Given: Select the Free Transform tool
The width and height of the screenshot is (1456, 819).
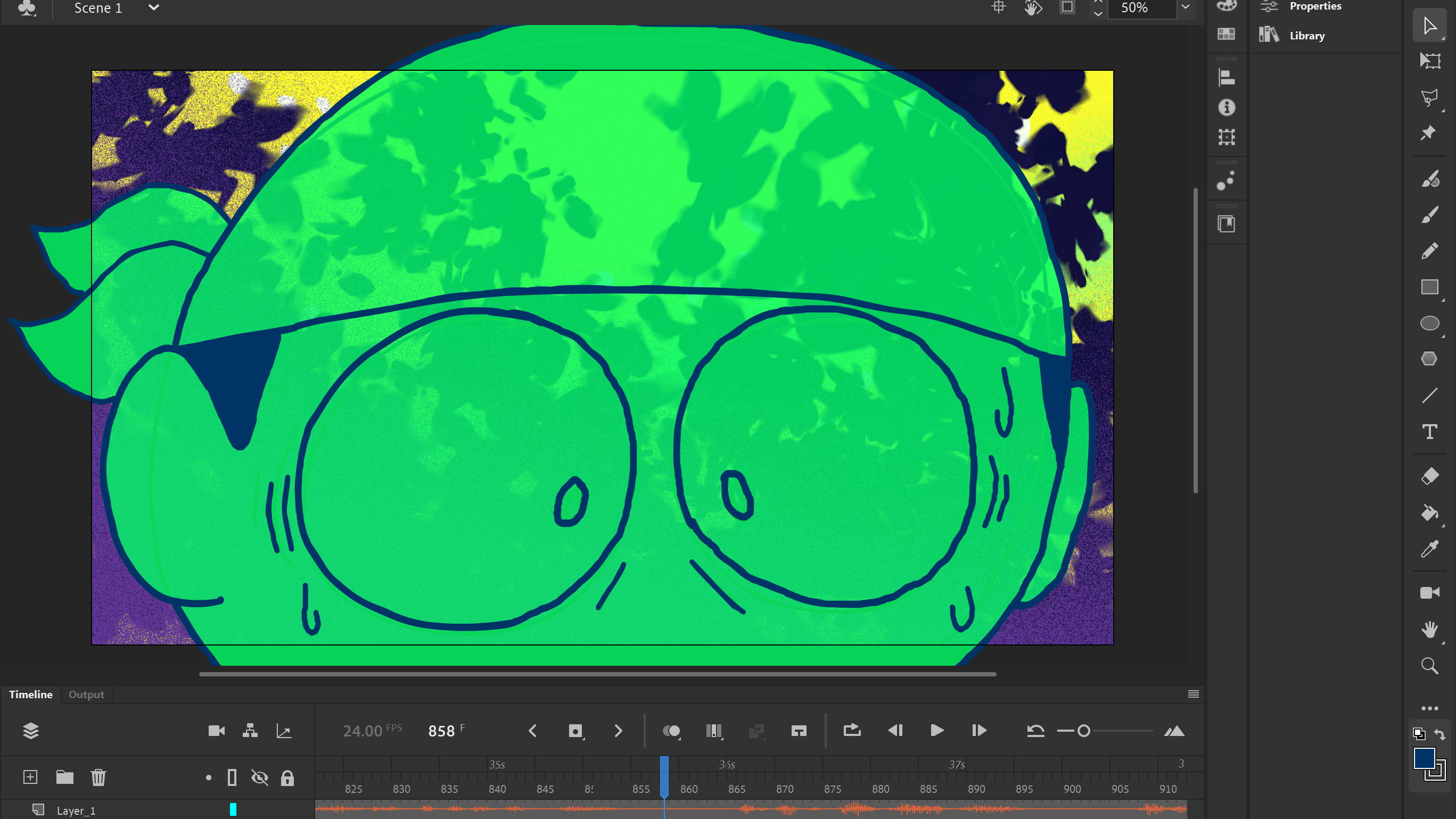Looking at the screenshot, I should [x=1429, y=61].
